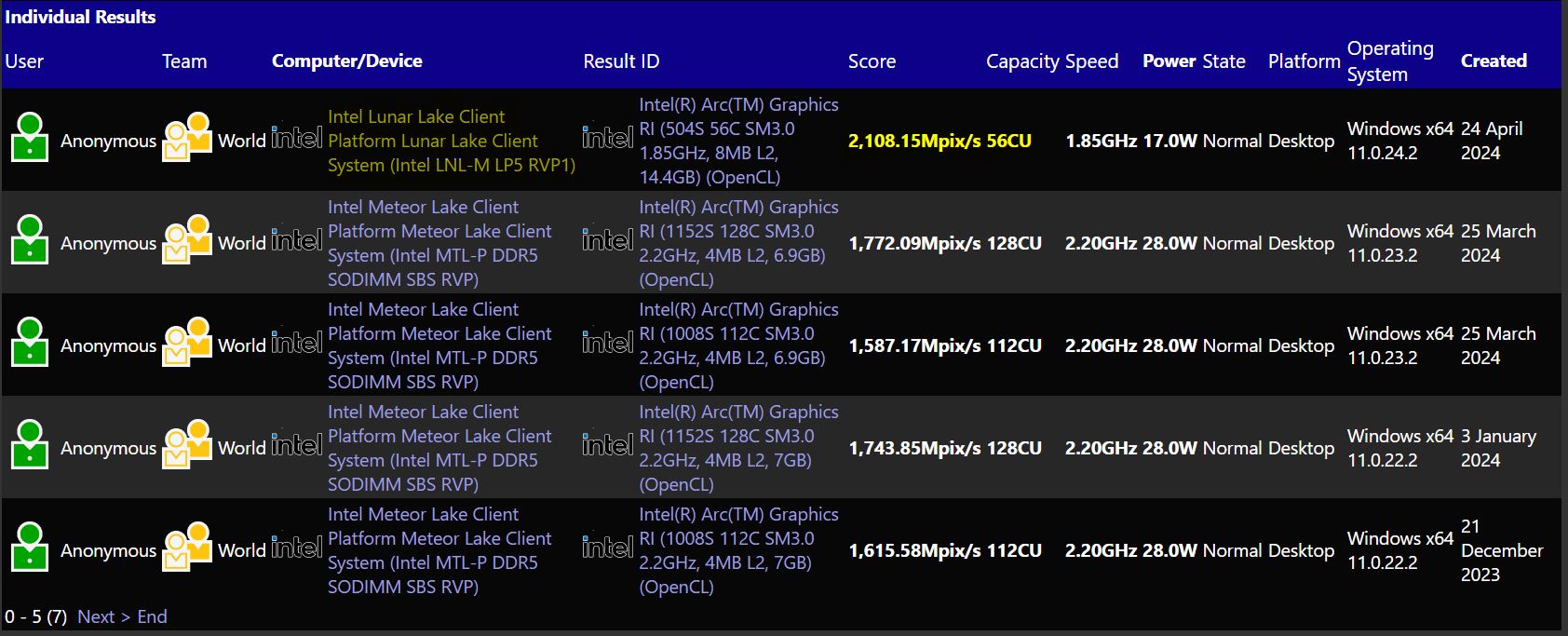
Task: Sort by the Score column header
Action: click(x=872, y=61)
